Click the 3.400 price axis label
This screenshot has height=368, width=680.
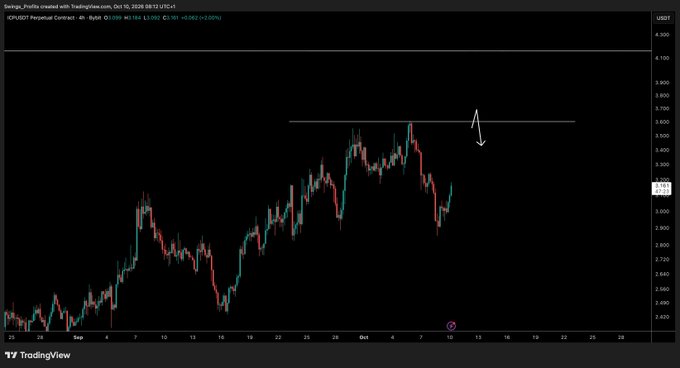pos(662,150)
